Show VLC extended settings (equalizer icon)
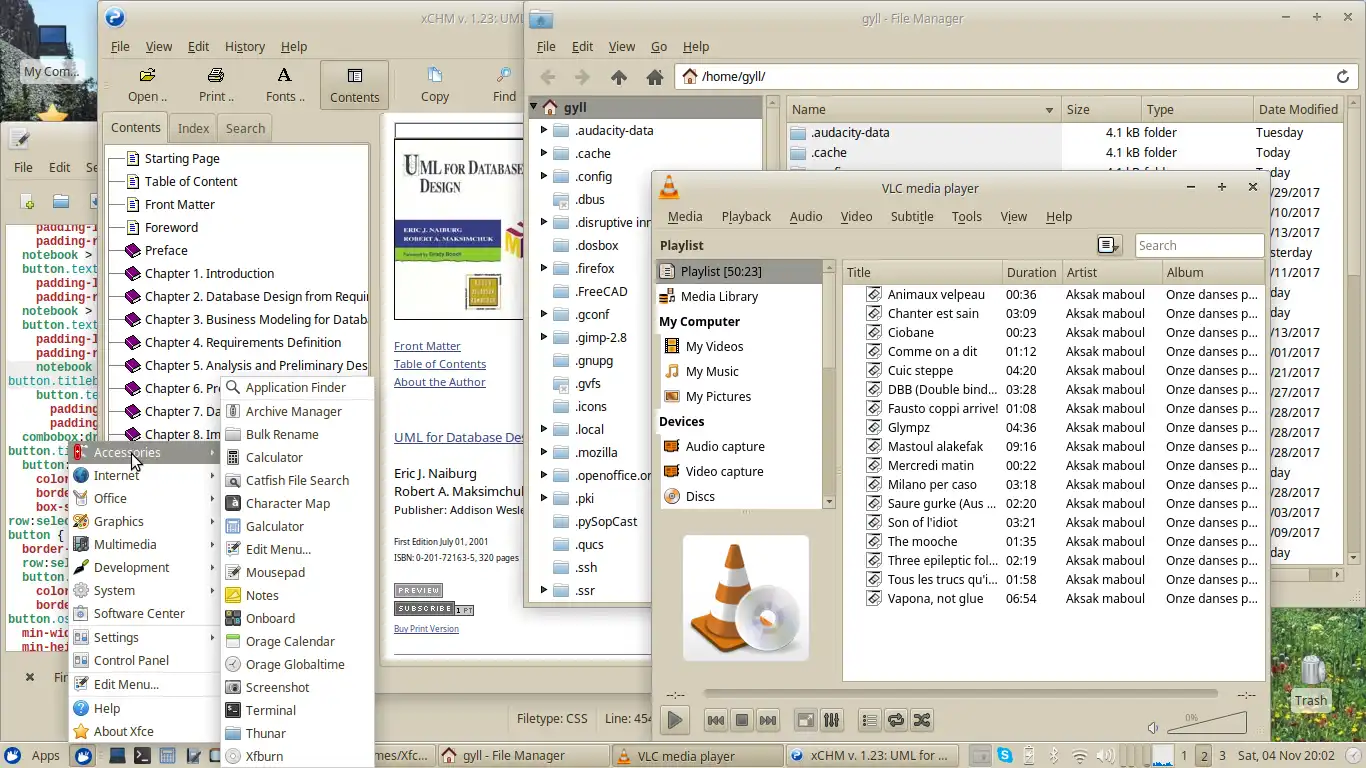Screen dimensions: 1366x768 (x=831, y=720)
